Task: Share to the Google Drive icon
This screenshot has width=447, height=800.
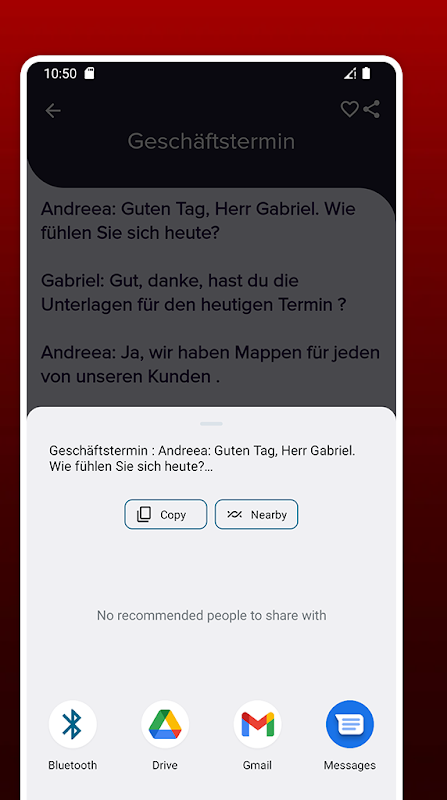Action: [165, 724]
